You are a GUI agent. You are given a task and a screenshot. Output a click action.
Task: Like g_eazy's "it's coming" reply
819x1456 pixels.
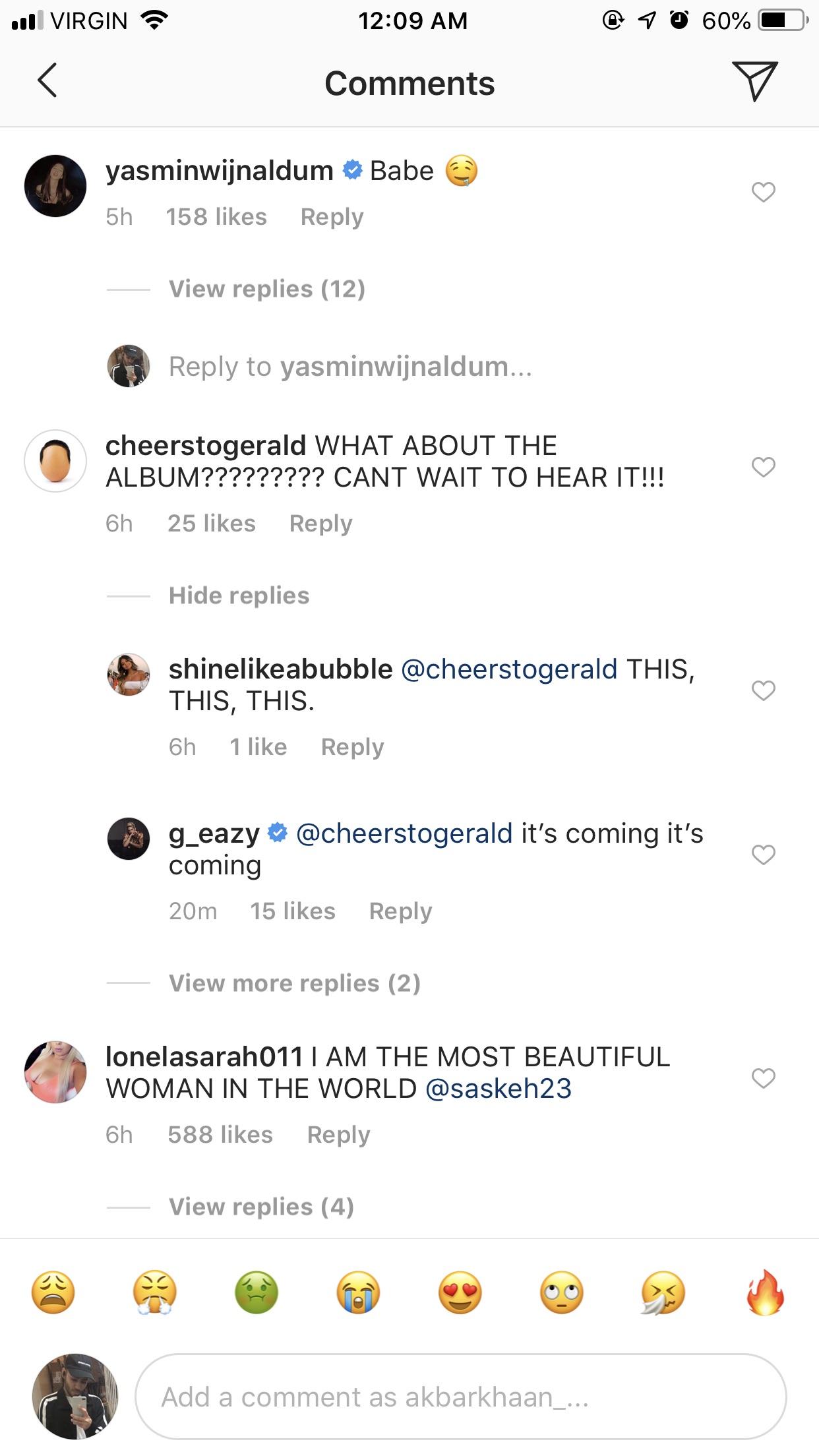(764, 855)
